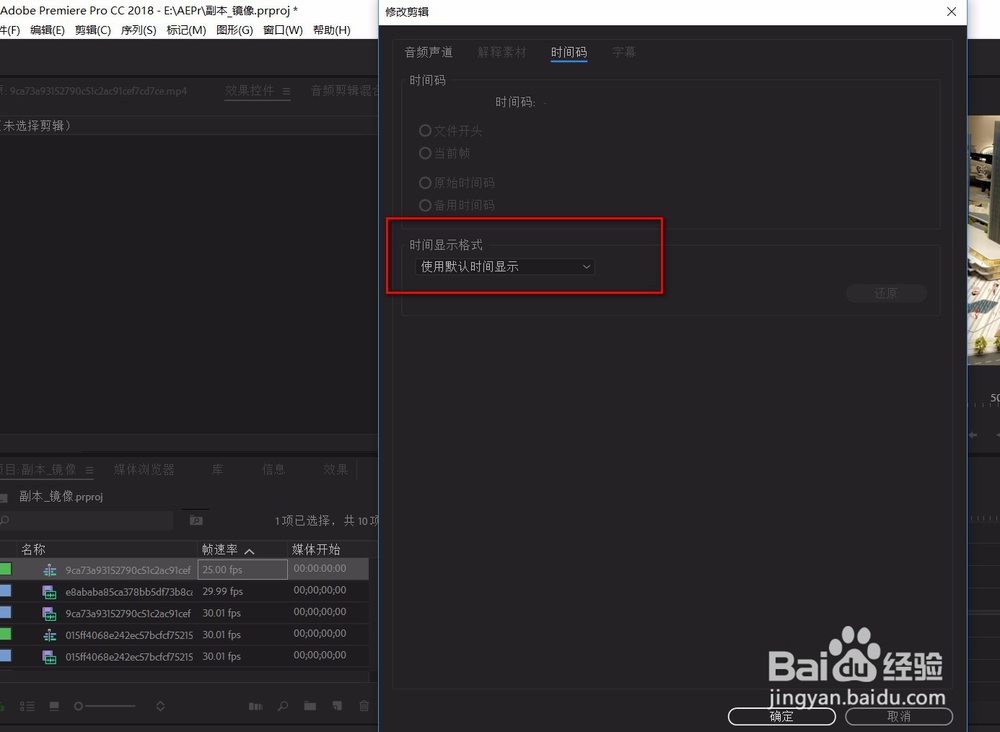Click the blue label swatch of the 29.99 fps row

click(5, 590)
